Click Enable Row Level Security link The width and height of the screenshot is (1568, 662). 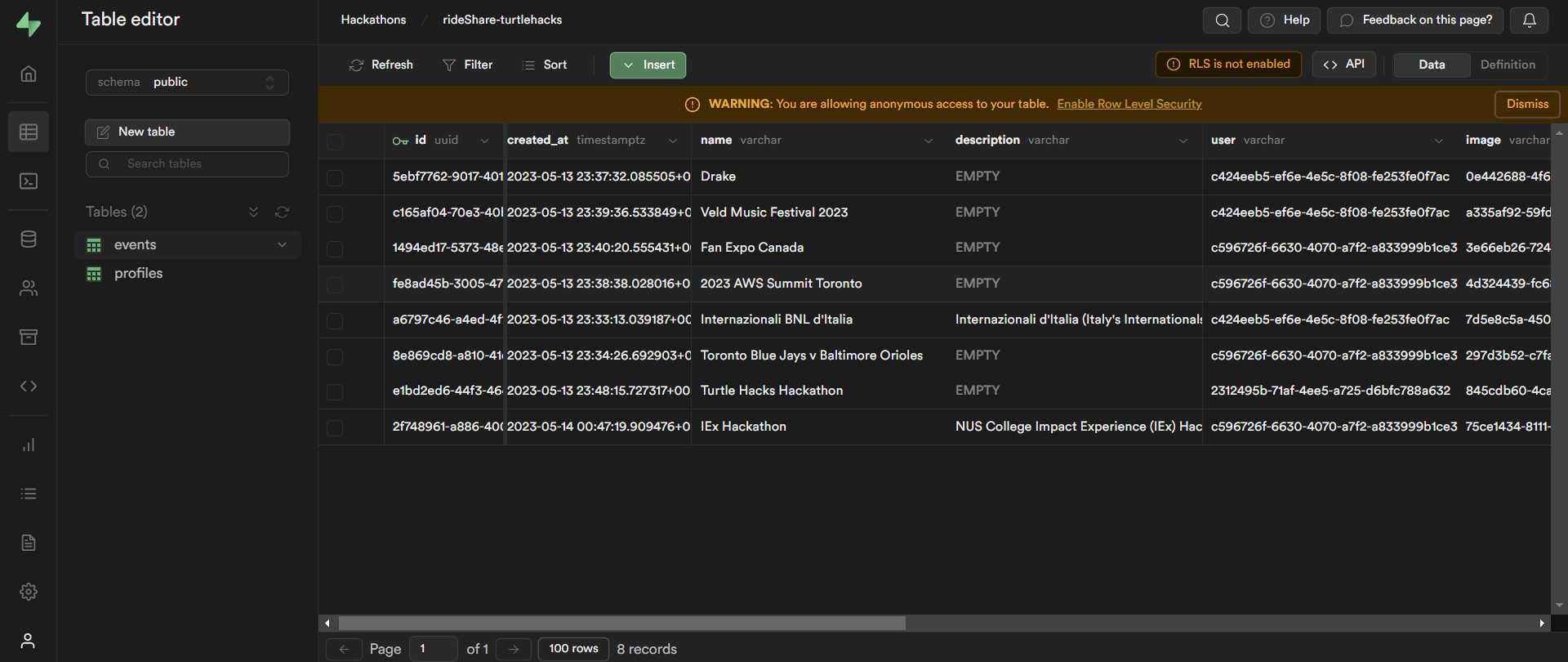coord(1129,104)
